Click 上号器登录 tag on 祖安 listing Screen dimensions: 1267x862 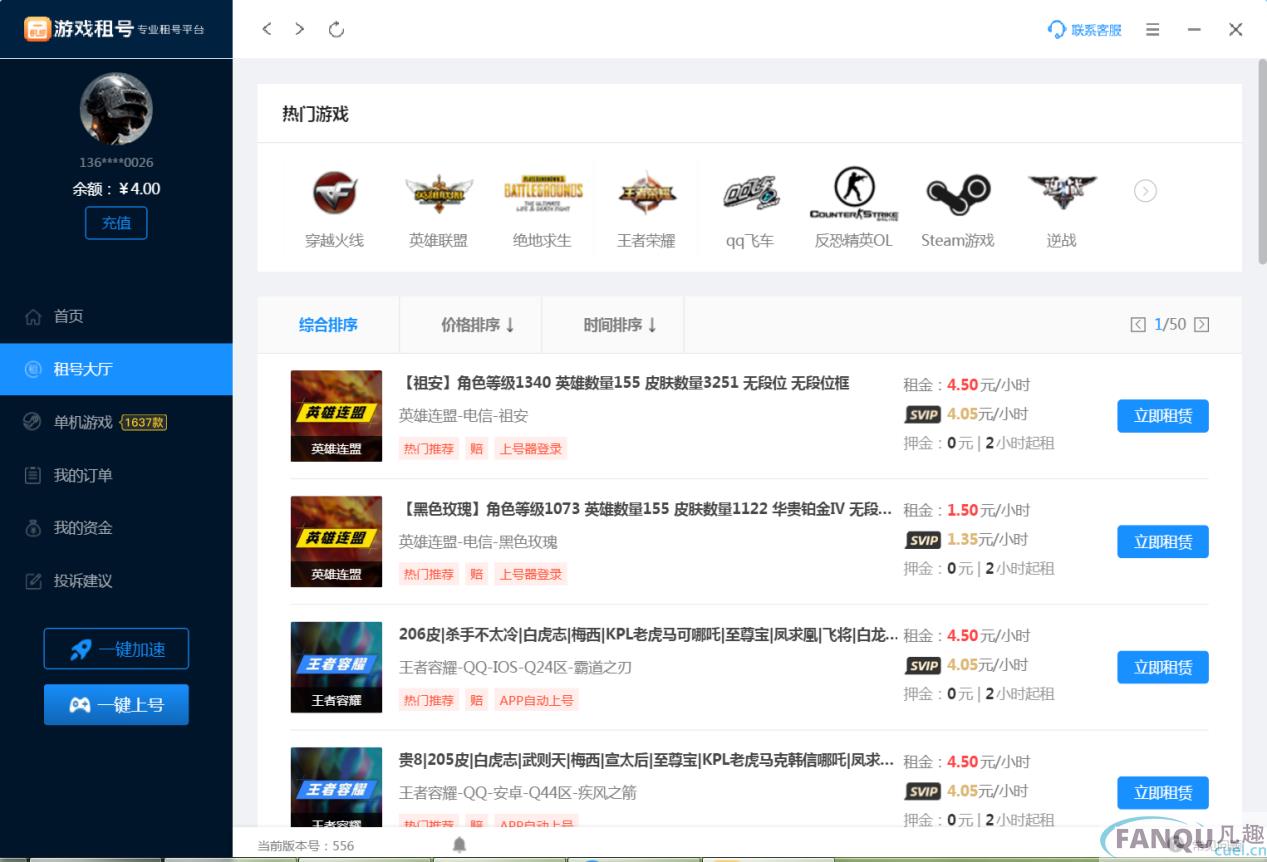pyautogui.click(x=531, y=449)
